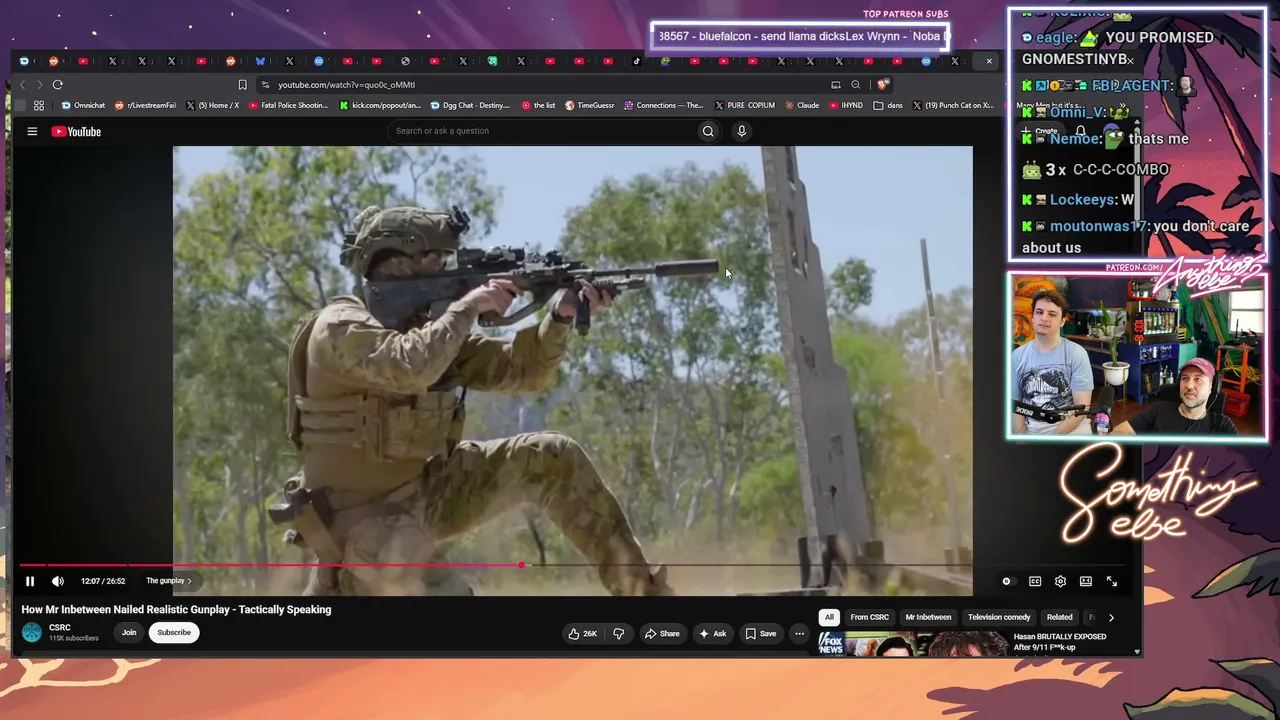Dislike the video
This screenshot has height=720, width=1280.
pyautogui.click(x=619, y=633)
